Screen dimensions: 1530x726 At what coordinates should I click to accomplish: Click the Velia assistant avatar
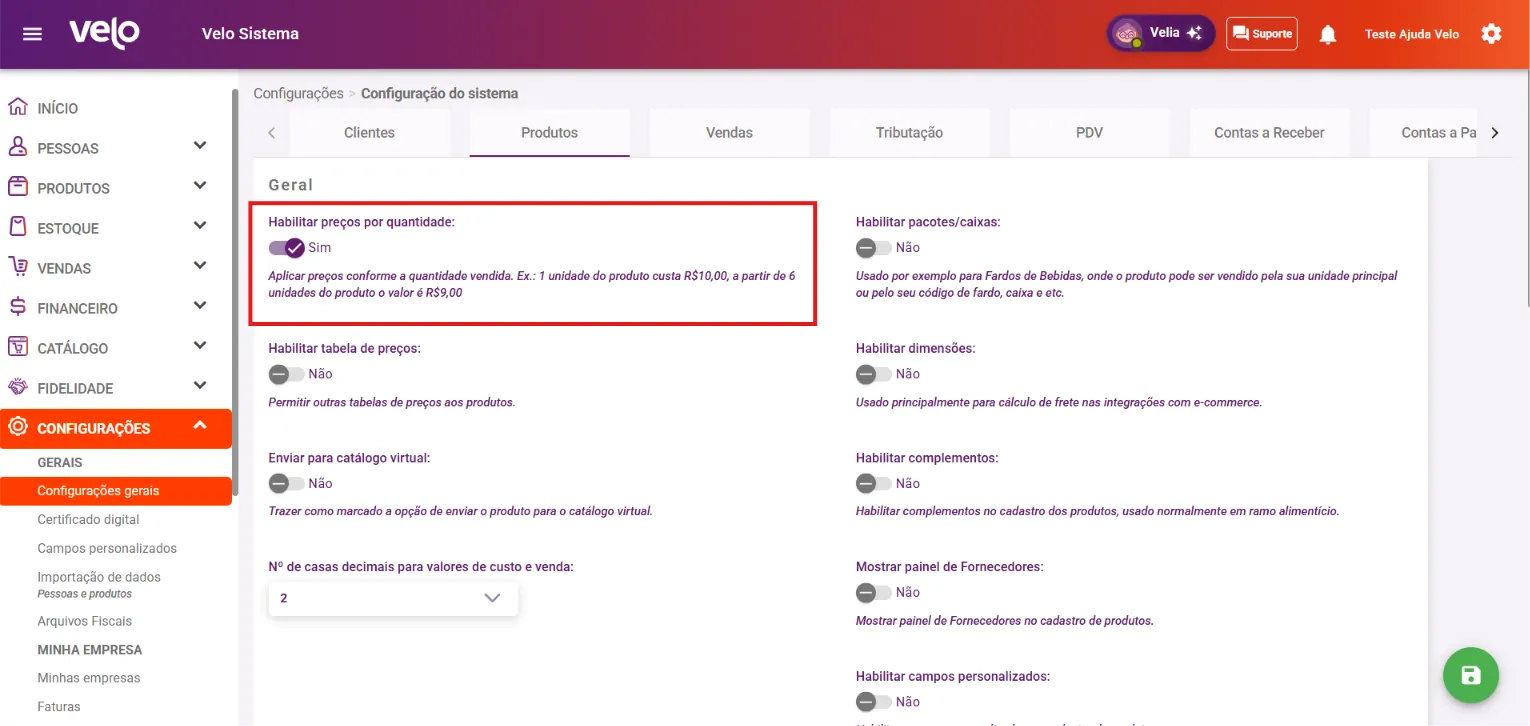pos(1128,33)
